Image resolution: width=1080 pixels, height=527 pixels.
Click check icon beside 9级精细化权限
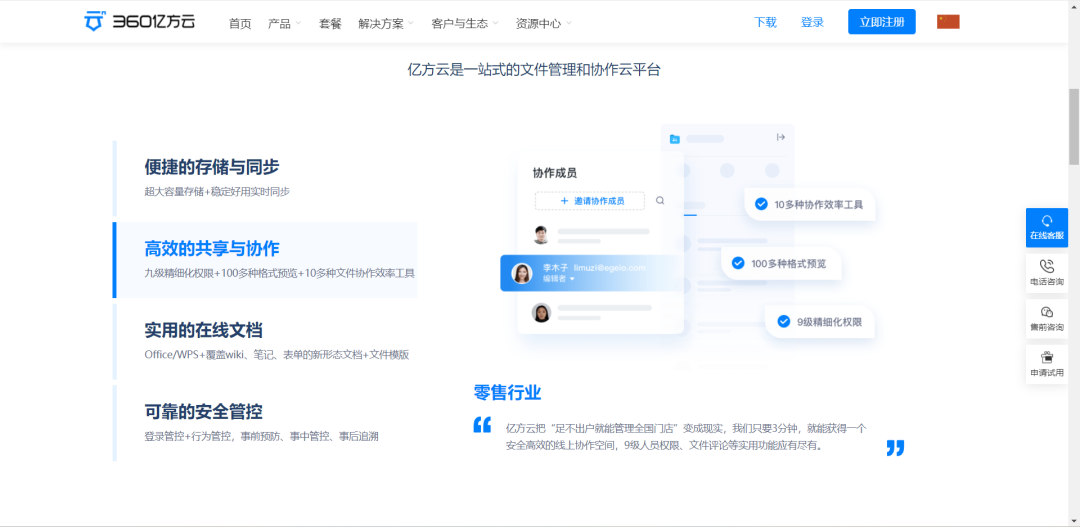click(784, 321)
